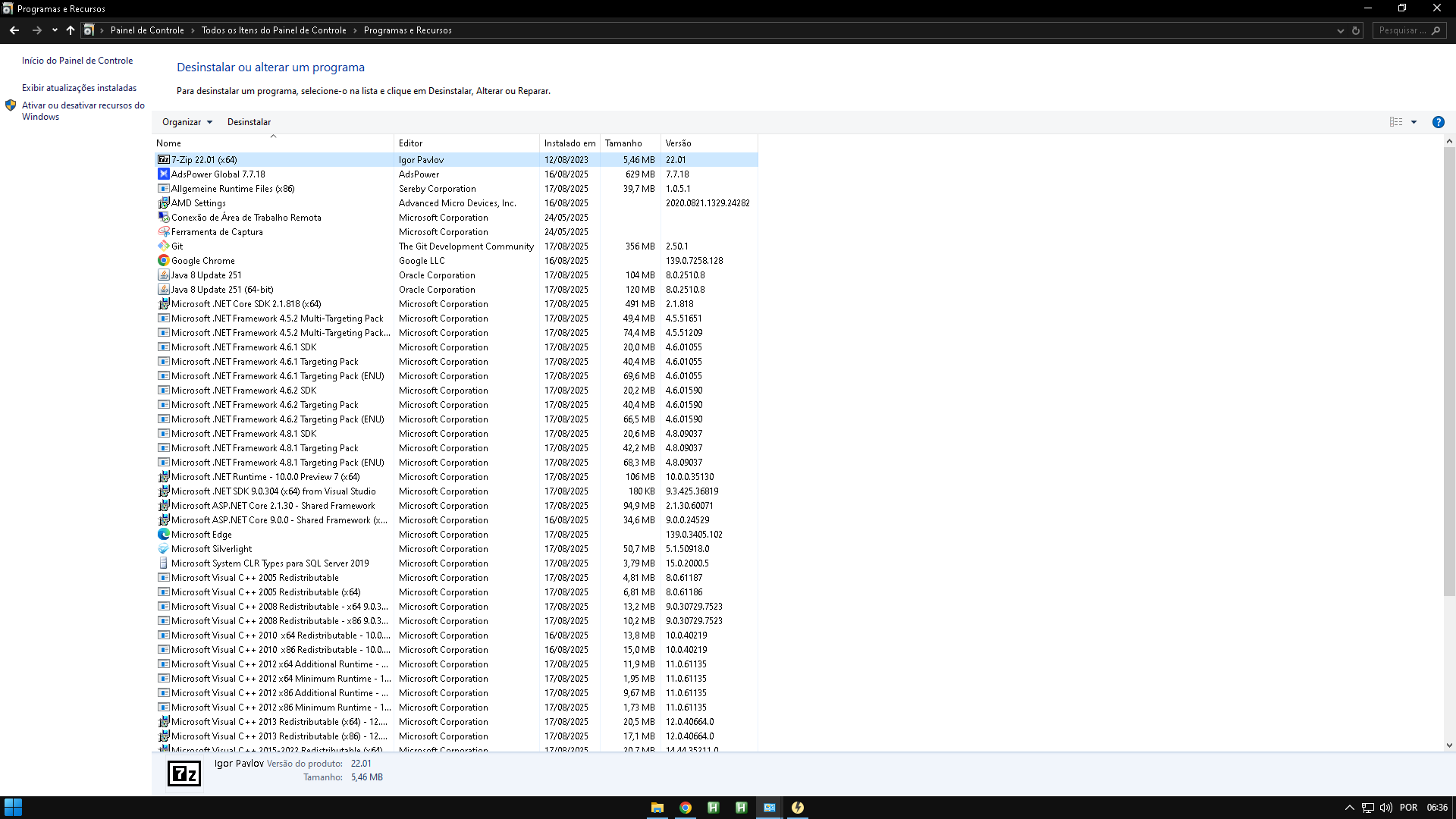Screen dimensions: 1456x819
Task: Select Microsoft .NET Core SDK 2.1.818 (x64)
Action: click(x=456, y=304)
